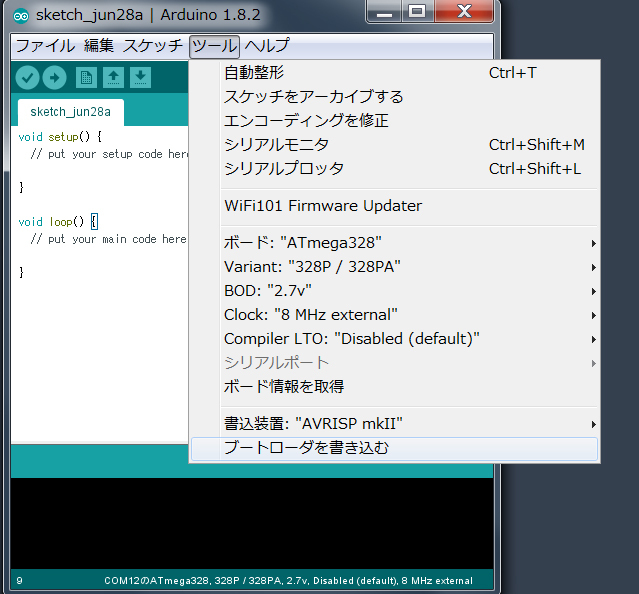639x594 pixels.
Task: Click ブートローダを書き込む menu item
Action: (394, 449)
